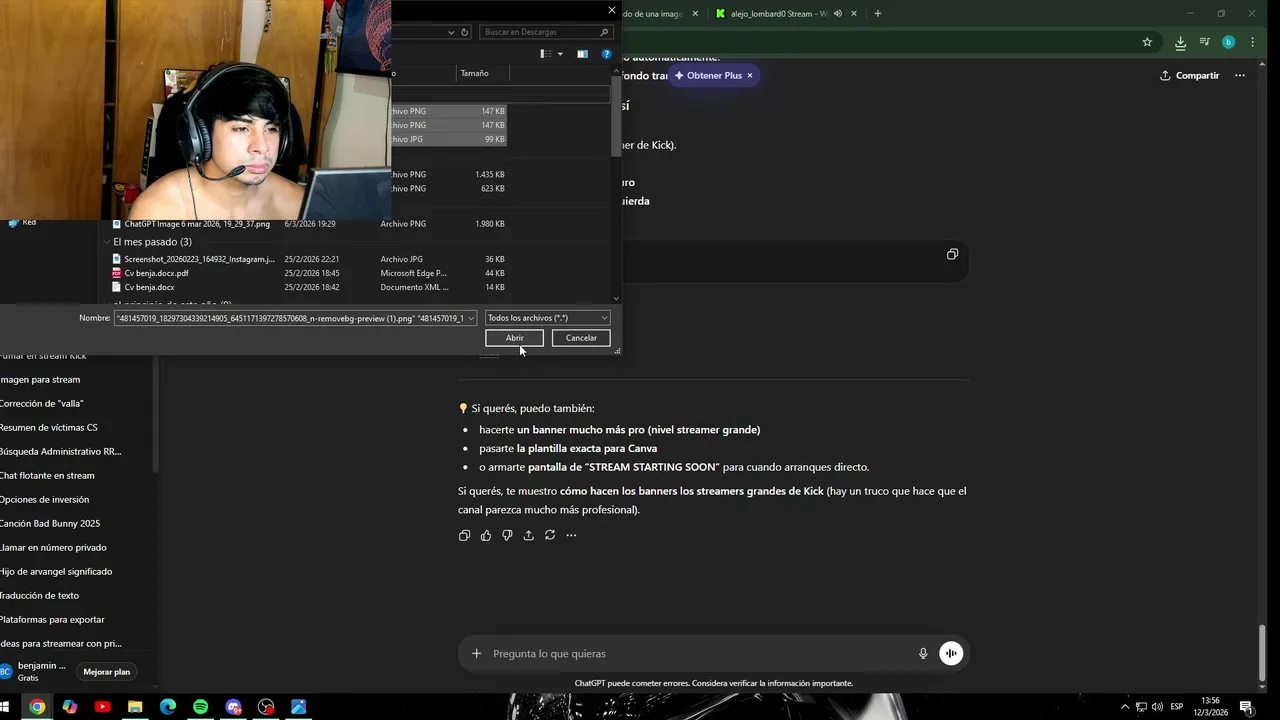Dislike the response with thumbs down
This screenshot has width=1280, height=720.
click(x=507, y=535)
